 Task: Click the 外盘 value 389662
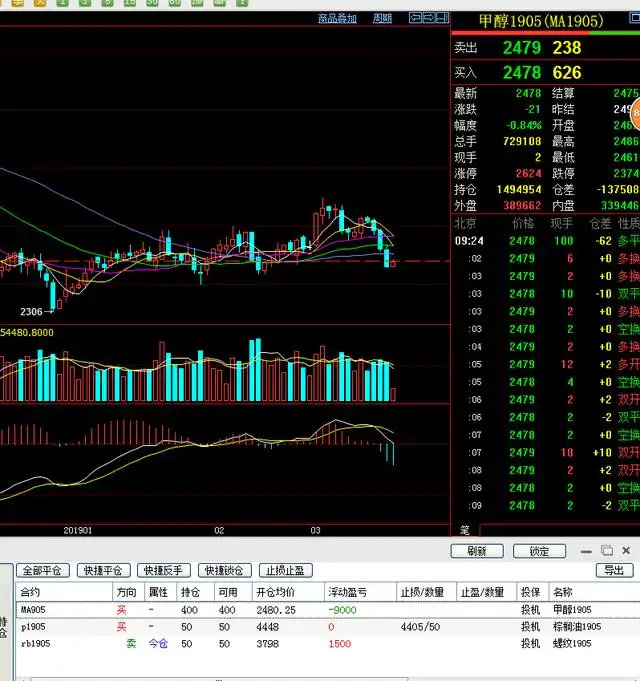(x=522, y=205)
